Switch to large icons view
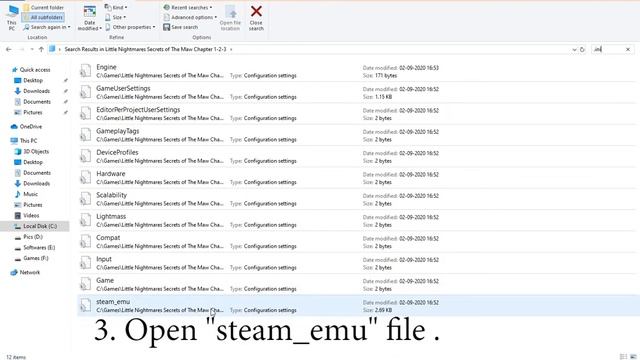The image size is (640, 360). 633,356
